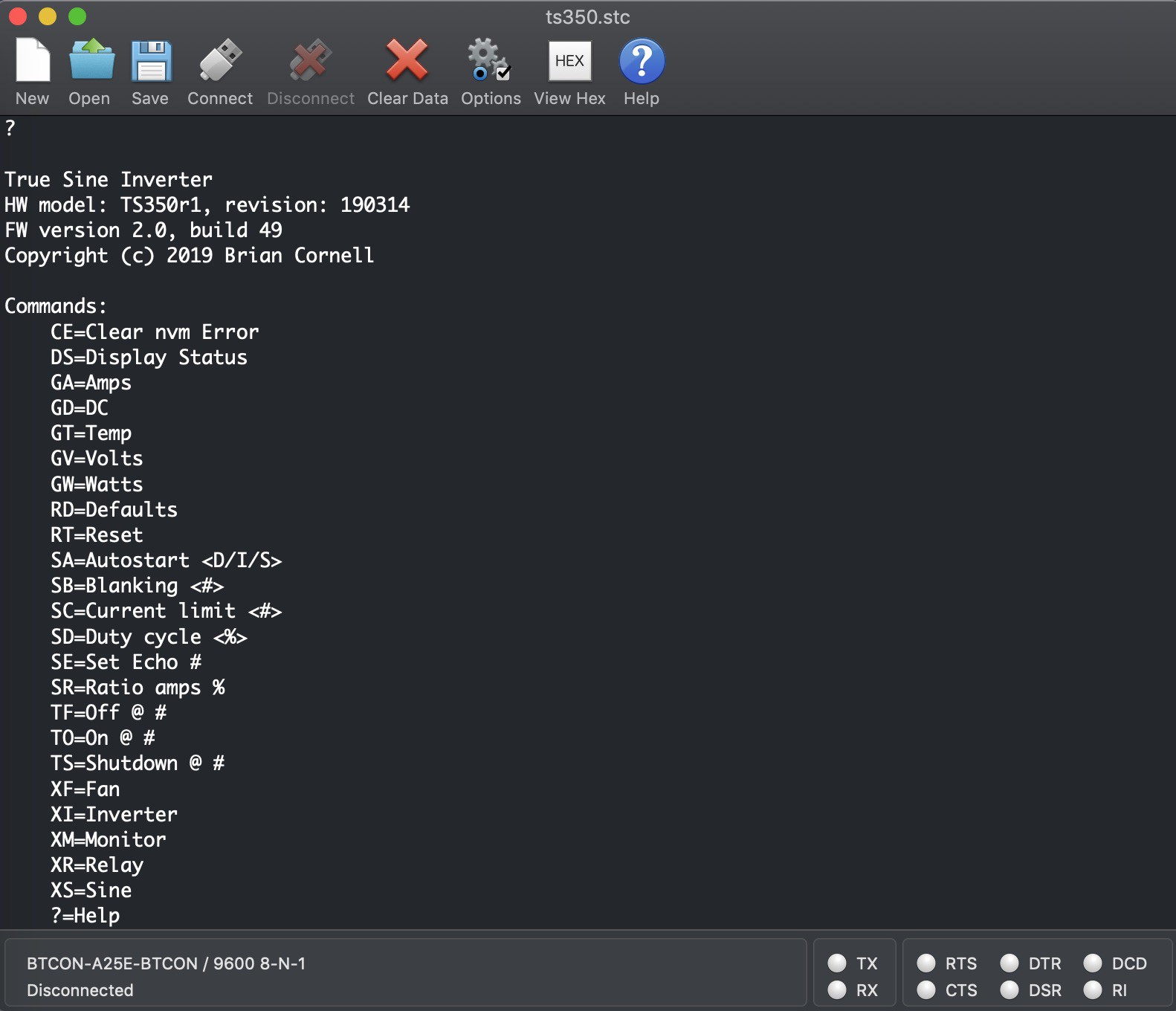The image size is (1176, 1011).
Task: Click the 'XS=Sine' command line
Action: (x=91, y=891)
